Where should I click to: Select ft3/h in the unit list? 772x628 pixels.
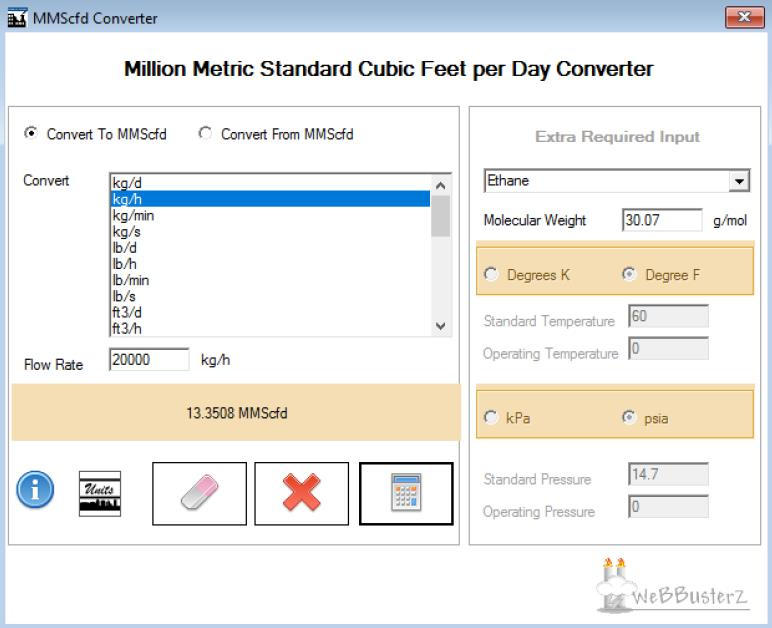[x=270, y=328]
